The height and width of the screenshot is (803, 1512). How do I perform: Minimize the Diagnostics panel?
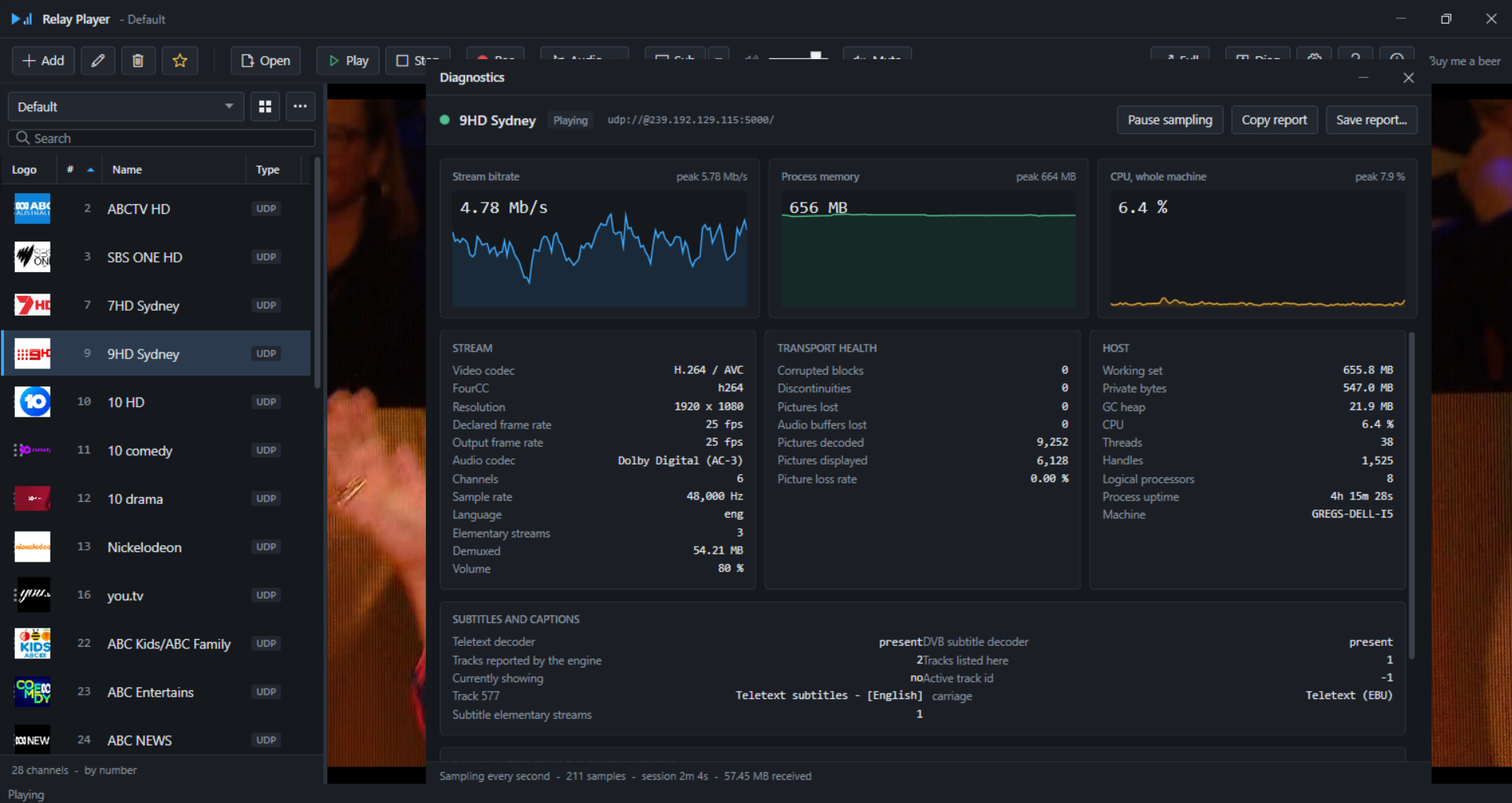pyautogui.click(x=1363, y=77)
